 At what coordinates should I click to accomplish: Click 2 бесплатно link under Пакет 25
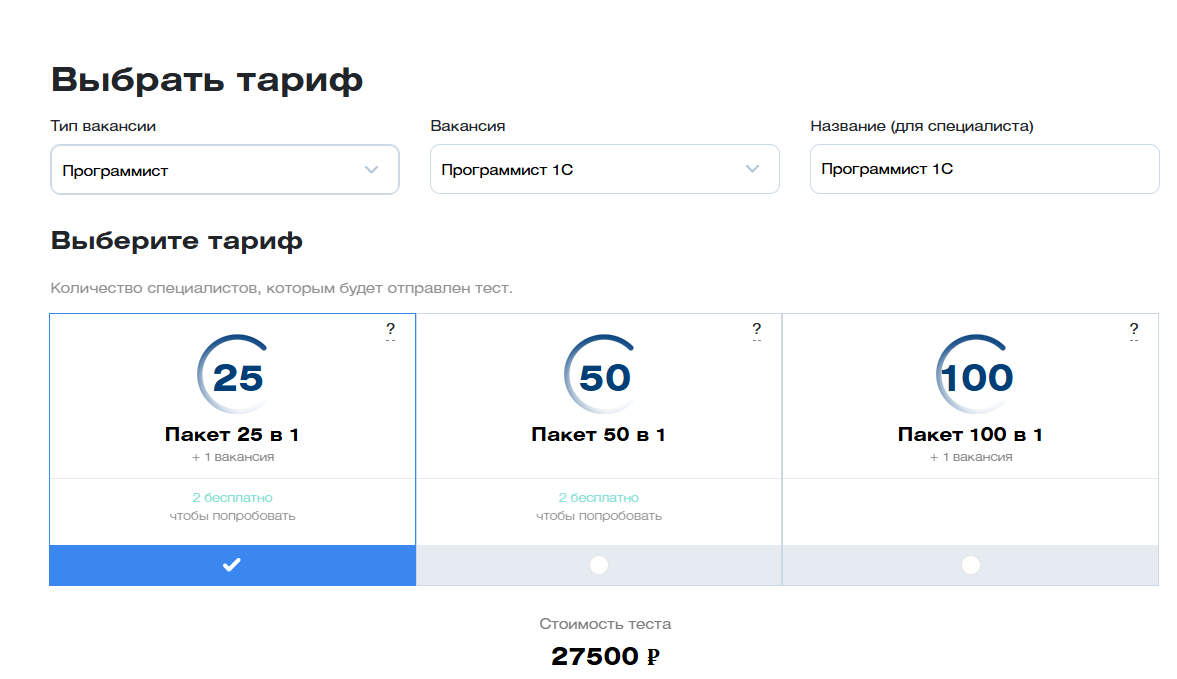232,497
